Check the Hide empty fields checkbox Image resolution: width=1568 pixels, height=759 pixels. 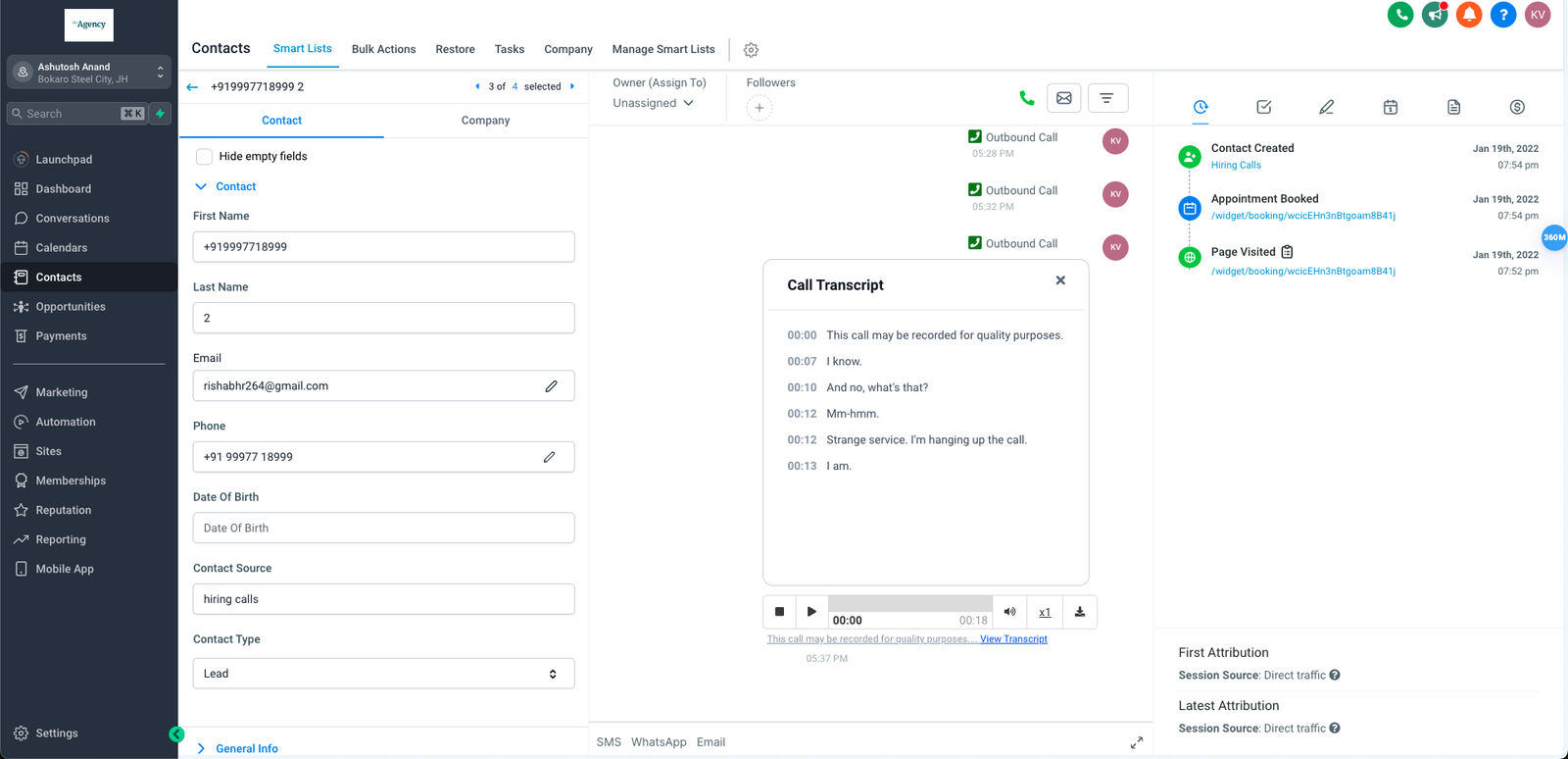(x=204, y=157)
